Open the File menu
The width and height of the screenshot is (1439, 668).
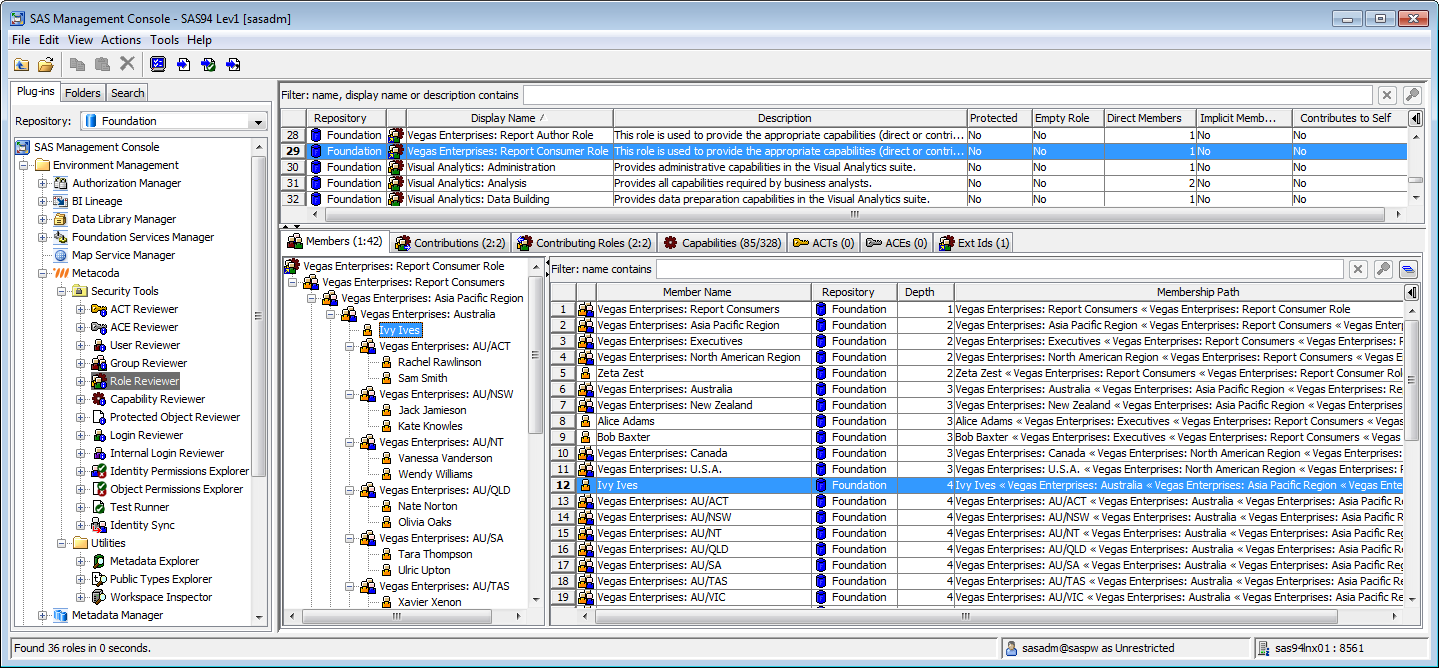[x=21, y=40]
